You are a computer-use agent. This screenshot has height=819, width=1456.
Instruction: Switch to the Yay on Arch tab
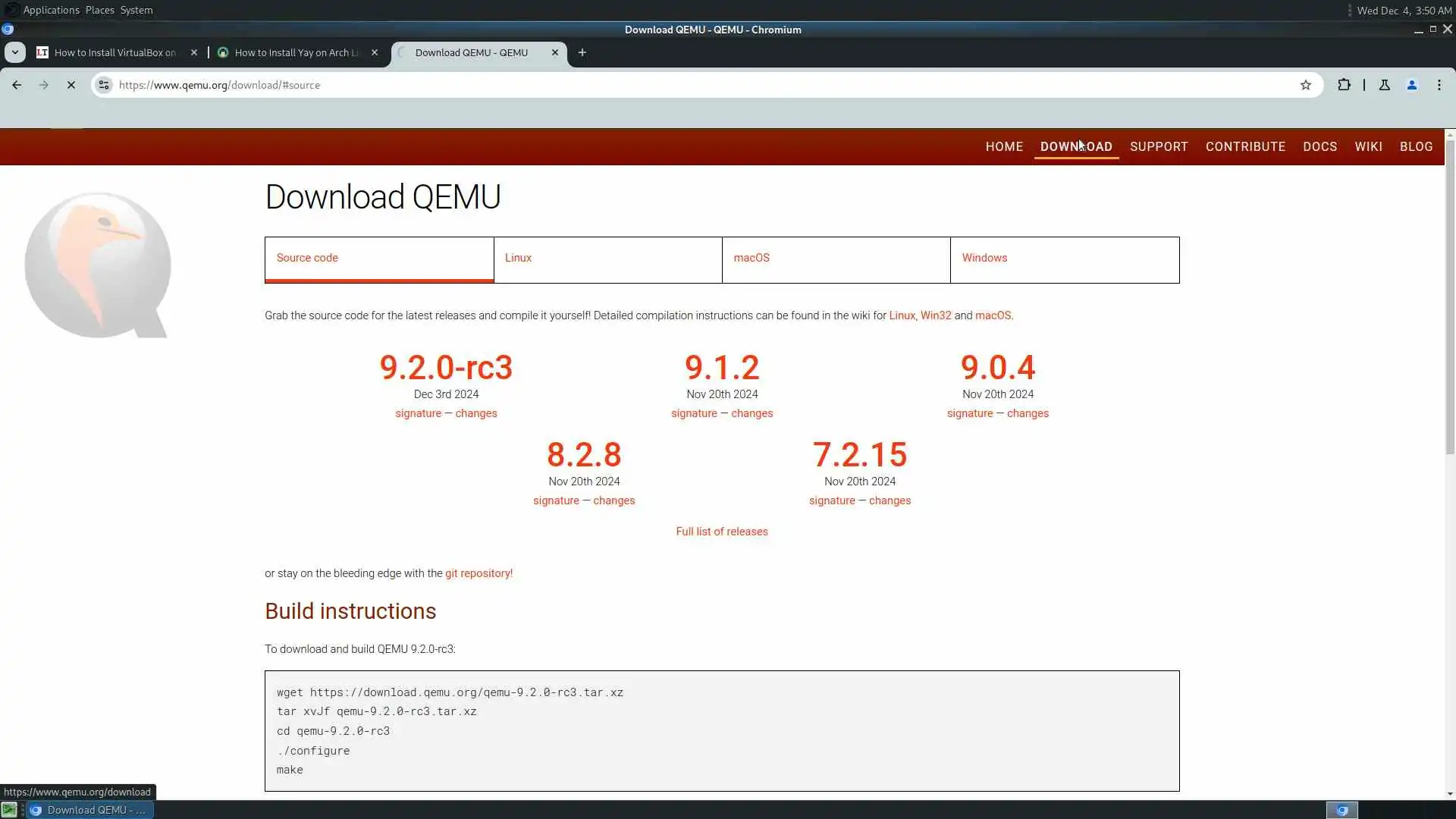[296, 52]
